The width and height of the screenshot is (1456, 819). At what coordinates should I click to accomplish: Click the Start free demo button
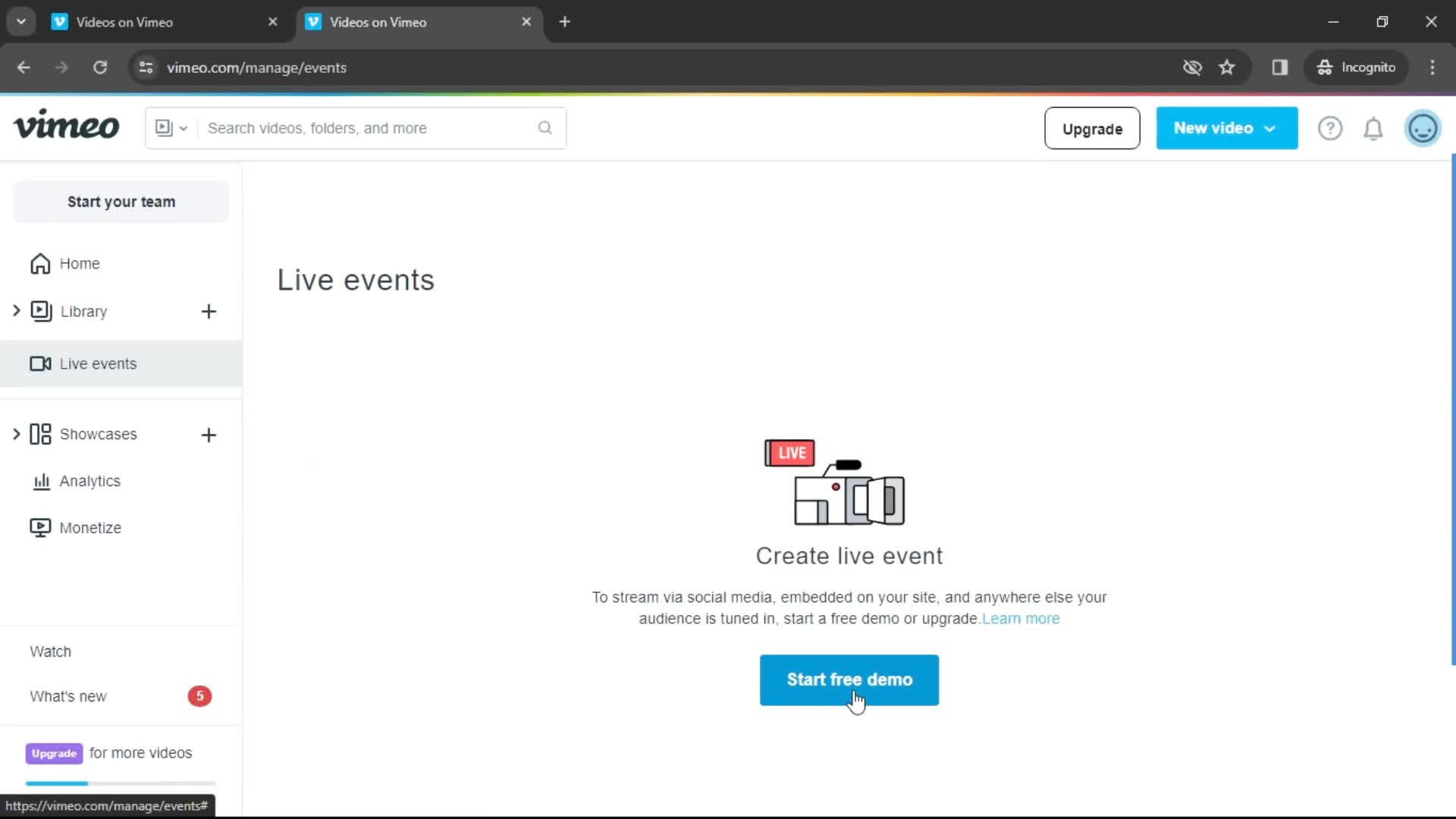849,679
